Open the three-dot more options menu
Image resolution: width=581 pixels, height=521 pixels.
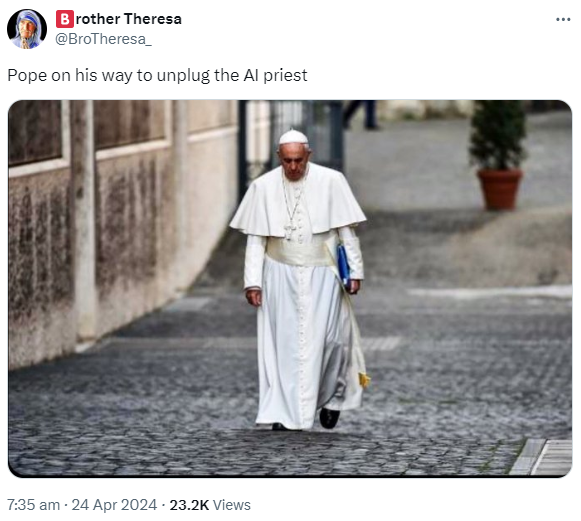coord(563,19)
